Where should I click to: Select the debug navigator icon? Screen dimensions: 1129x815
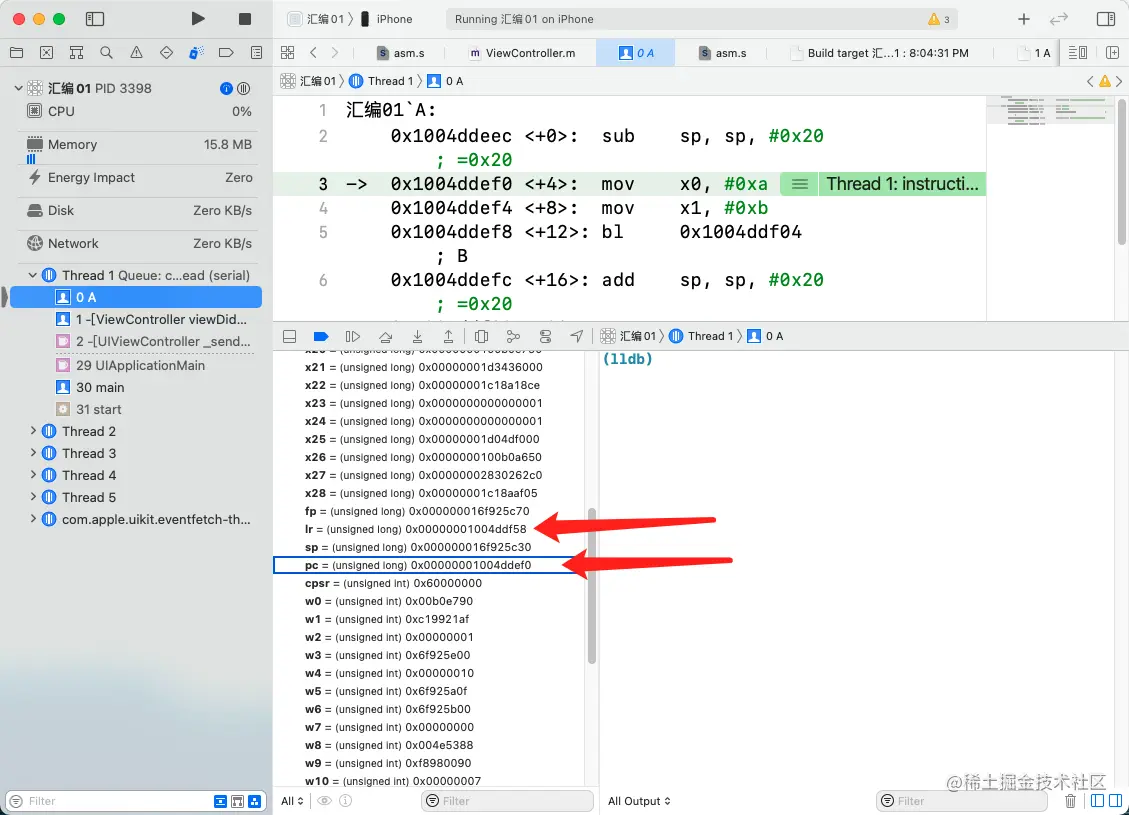(196, 53)
